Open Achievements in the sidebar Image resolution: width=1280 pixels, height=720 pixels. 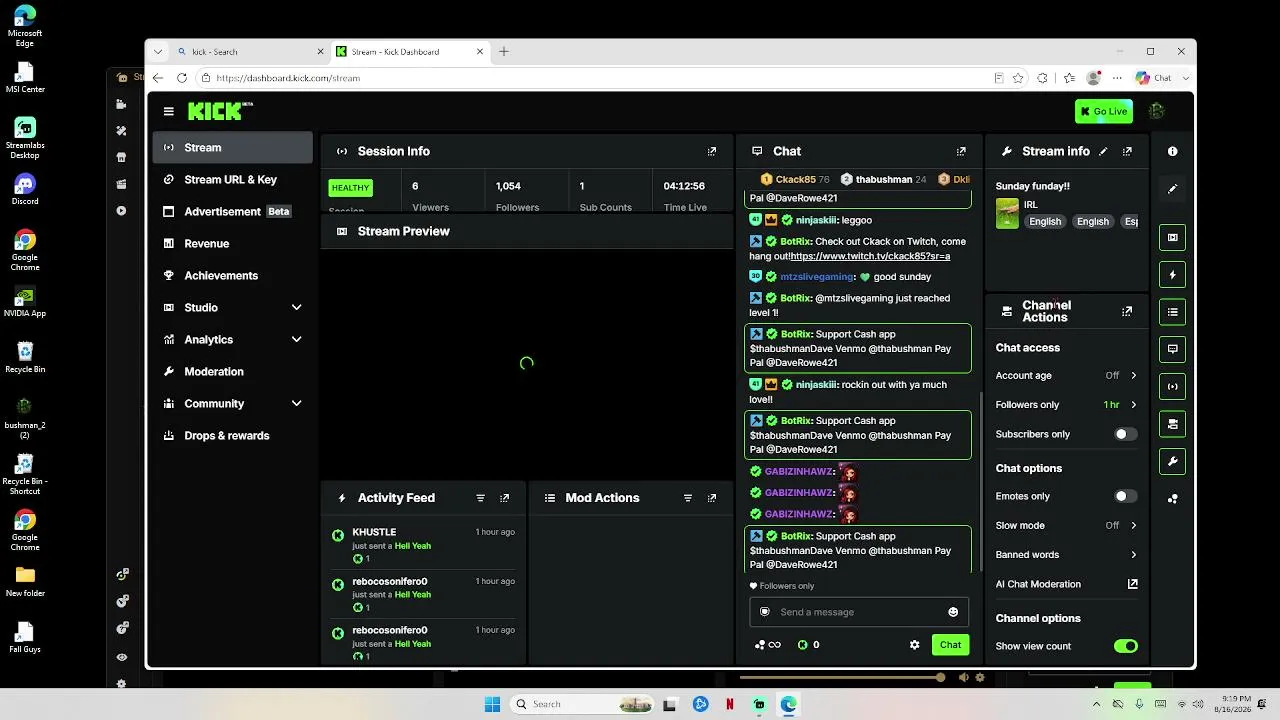[x=232, y=276]
